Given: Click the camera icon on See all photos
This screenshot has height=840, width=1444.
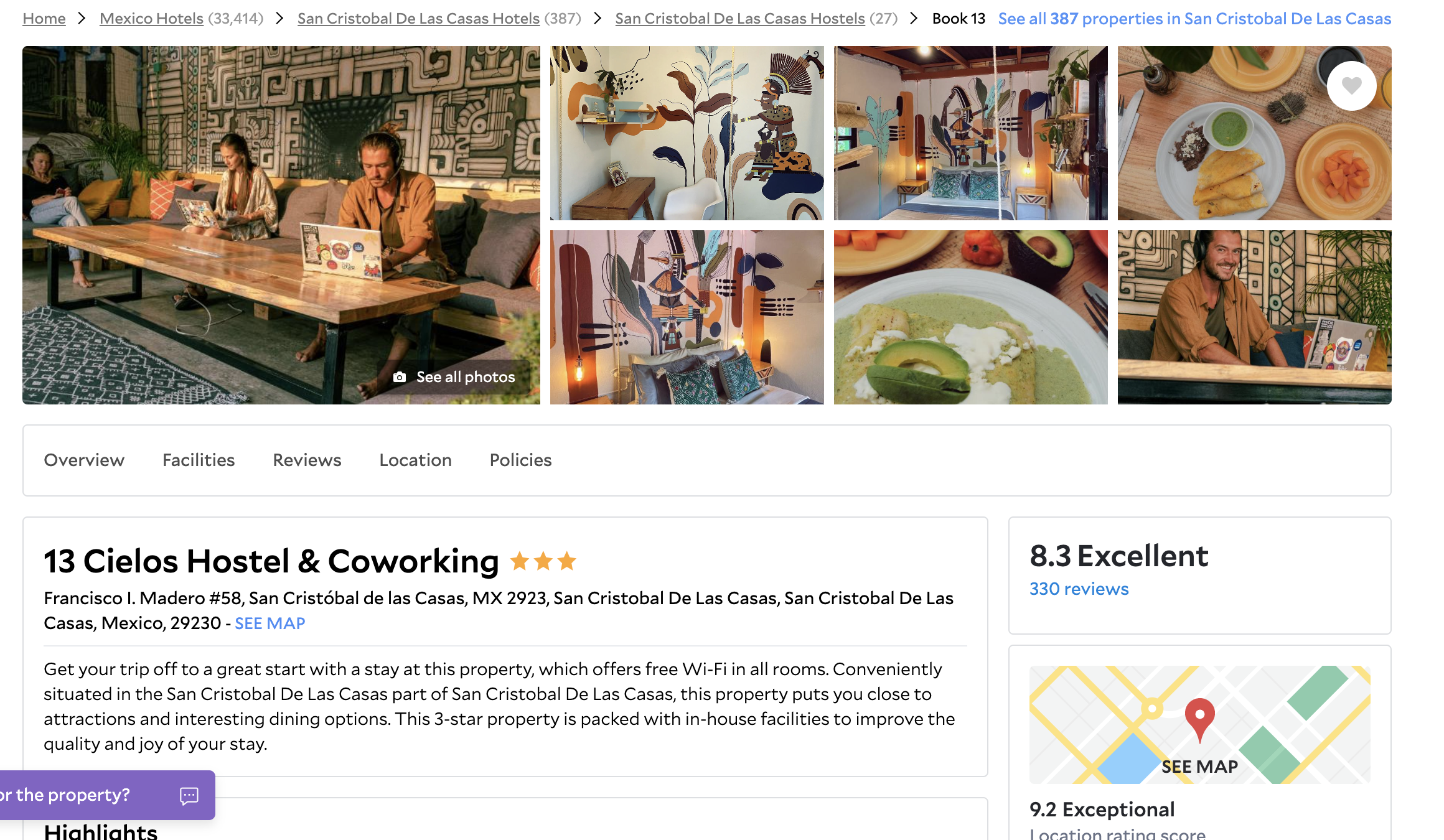Looking at the screenshot, I should pos(400,377).
